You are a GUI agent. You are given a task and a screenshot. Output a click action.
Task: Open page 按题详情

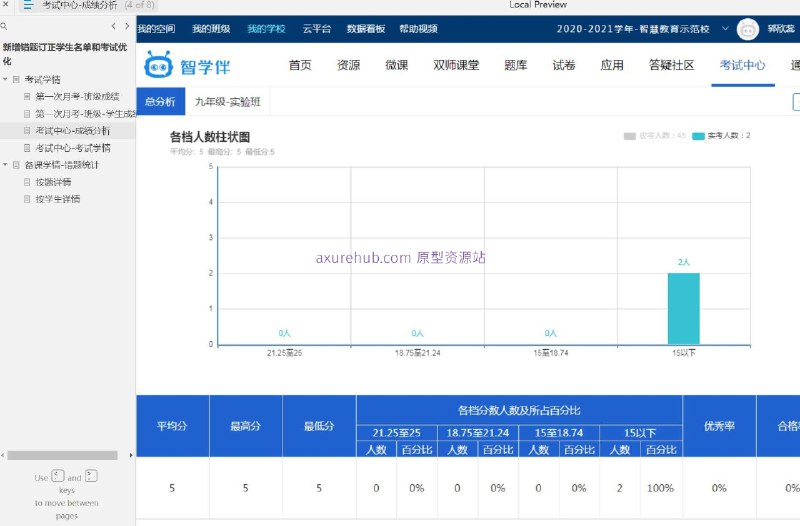tap(53, 182)
